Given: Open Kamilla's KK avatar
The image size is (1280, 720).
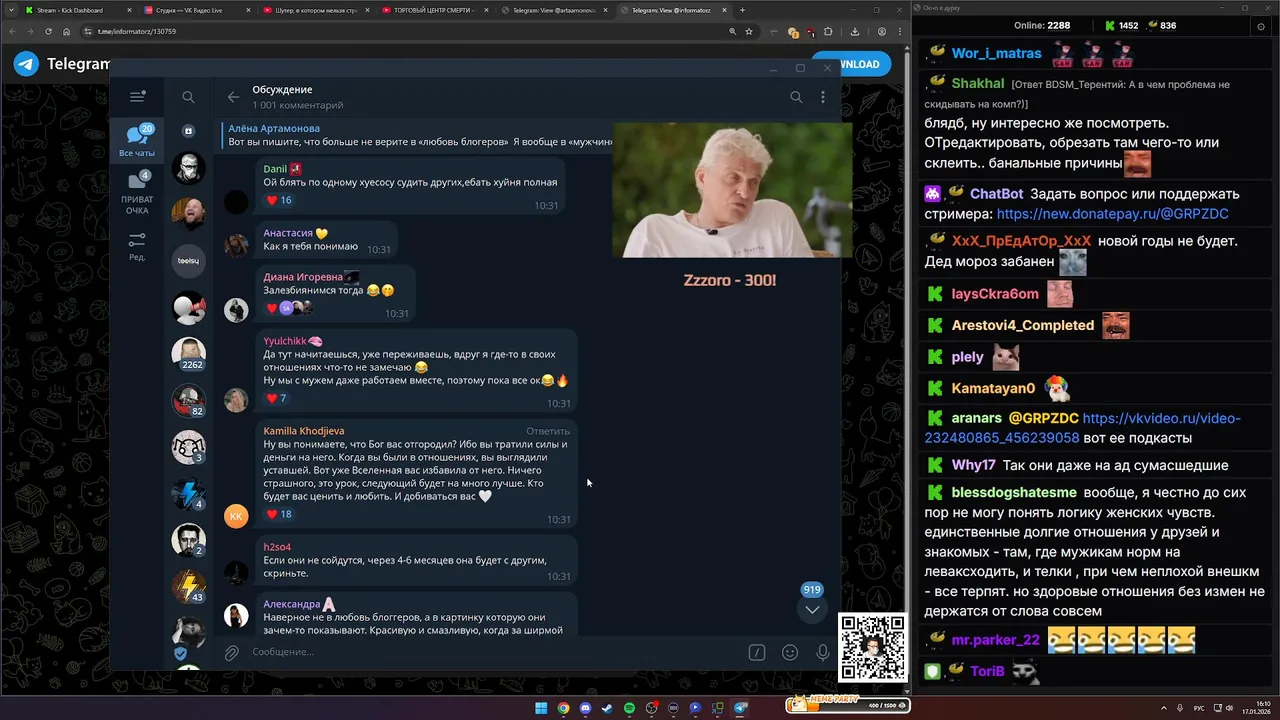Looking at the screenshot, I should point(236,516).
